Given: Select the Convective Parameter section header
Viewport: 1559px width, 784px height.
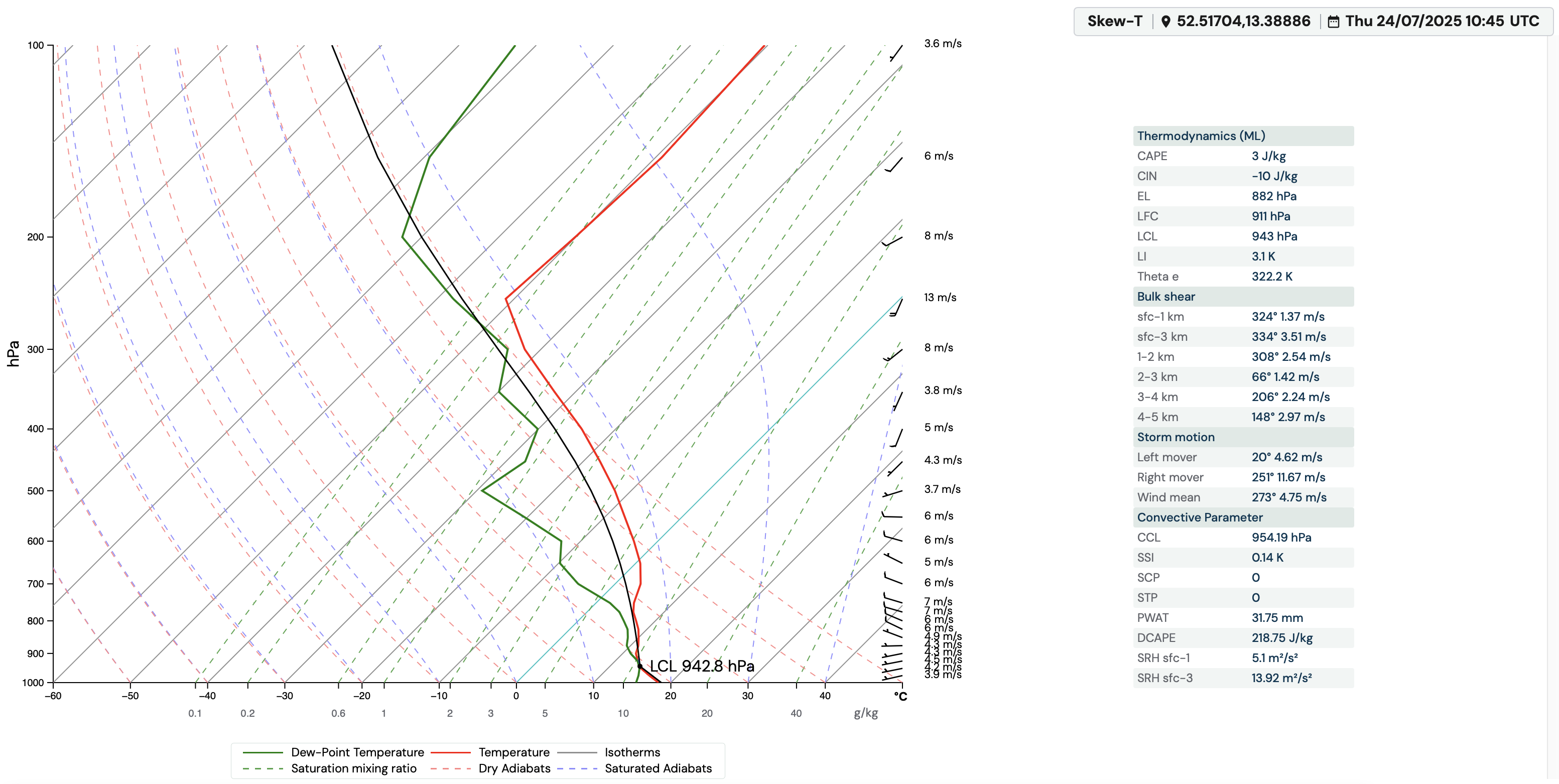Looking at the screenshot, I should [1243, 517].
